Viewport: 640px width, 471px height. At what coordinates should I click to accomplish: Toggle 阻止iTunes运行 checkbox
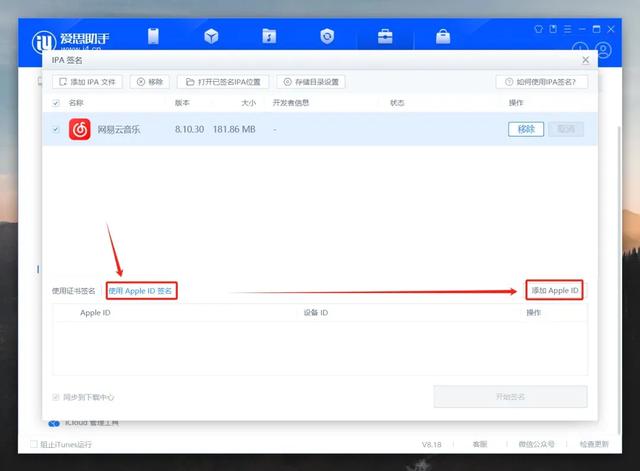34,444
